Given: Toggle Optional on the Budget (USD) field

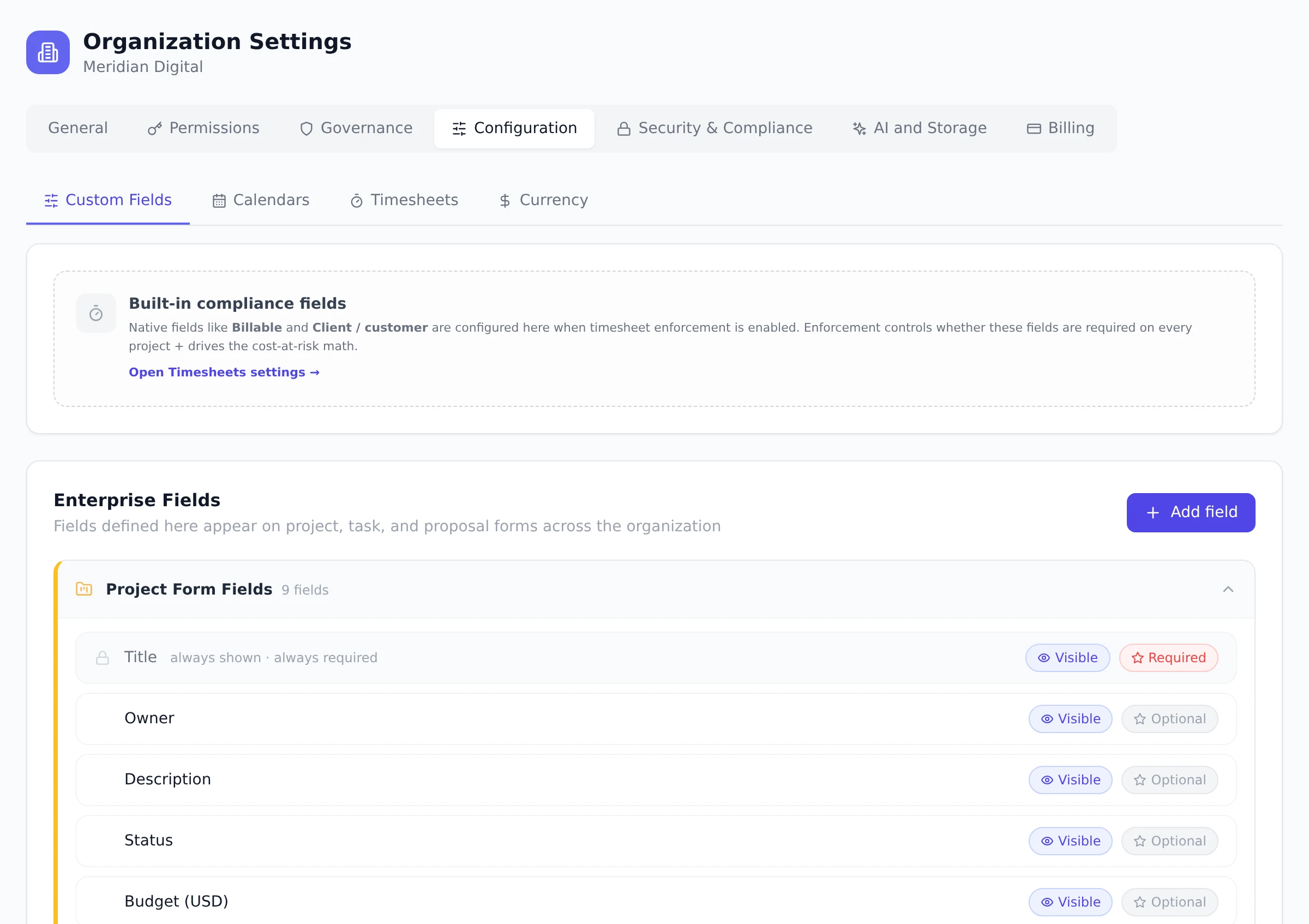Looking at the screenshot, I should (x=1169, y=902).
